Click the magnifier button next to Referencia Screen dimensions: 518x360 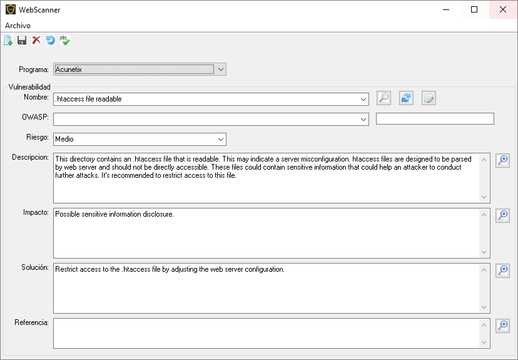point(503,326)
